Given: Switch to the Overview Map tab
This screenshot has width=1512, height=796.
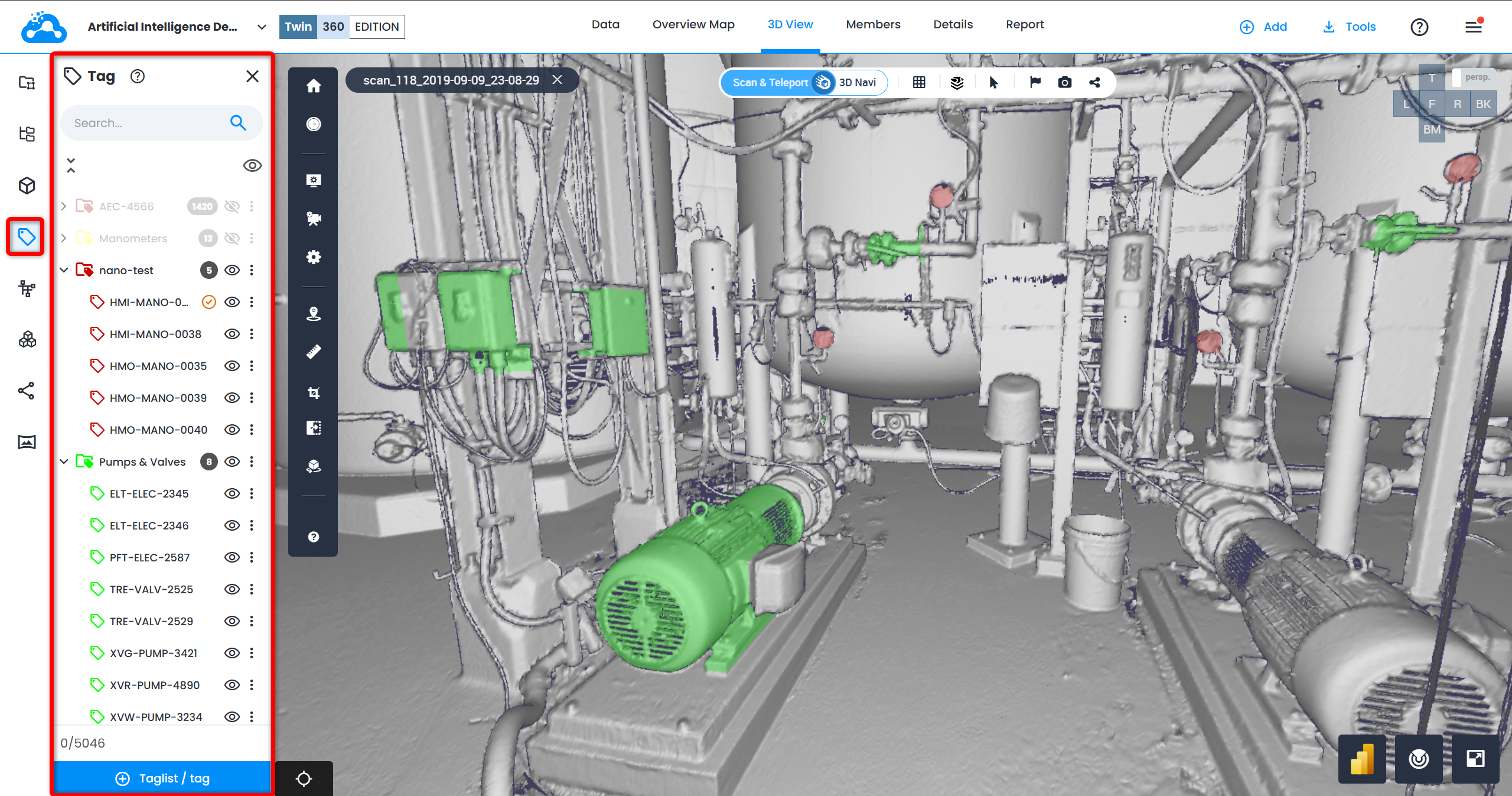Looking at the screenshot, I should [x=693, y=25].
